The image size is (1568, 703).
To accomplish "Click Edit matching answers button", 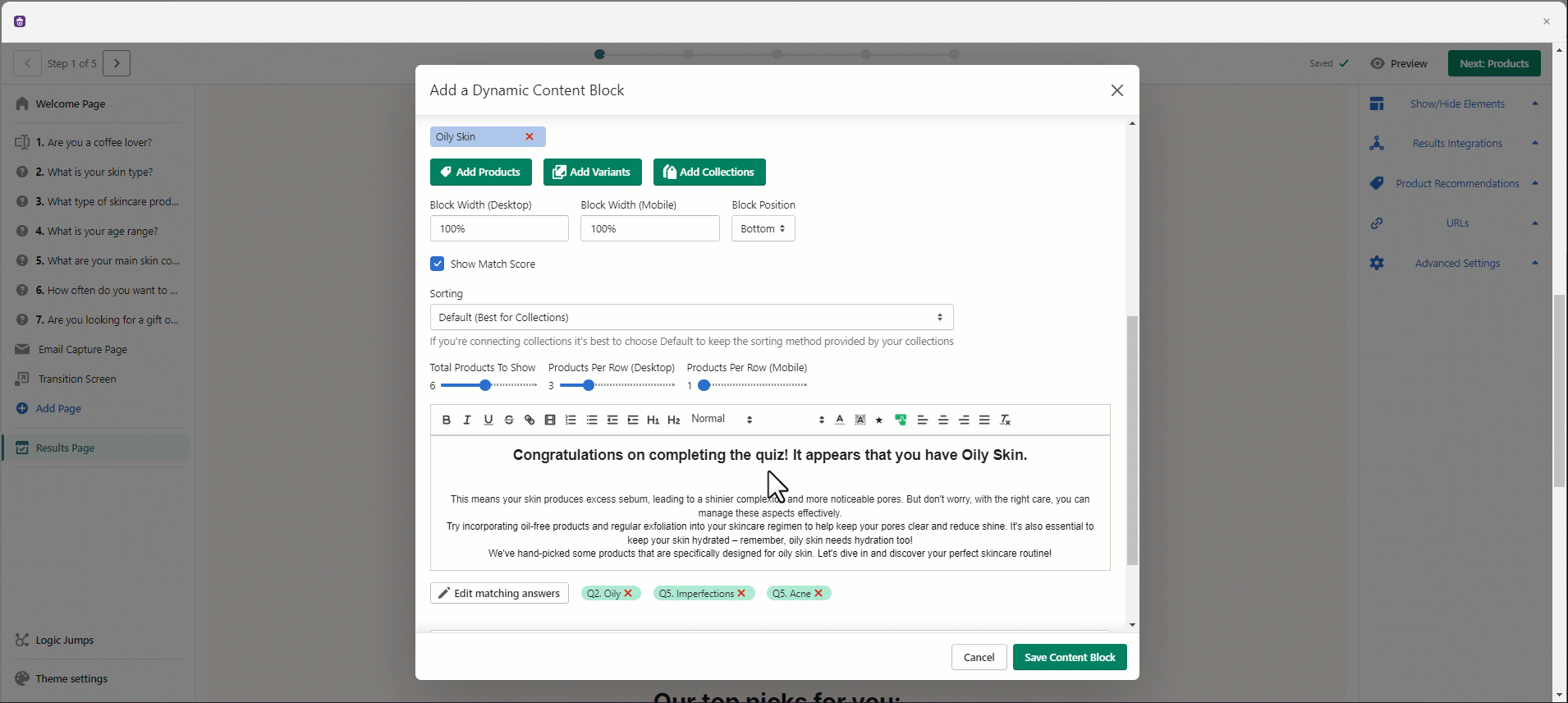I will (x=499, y=593).
